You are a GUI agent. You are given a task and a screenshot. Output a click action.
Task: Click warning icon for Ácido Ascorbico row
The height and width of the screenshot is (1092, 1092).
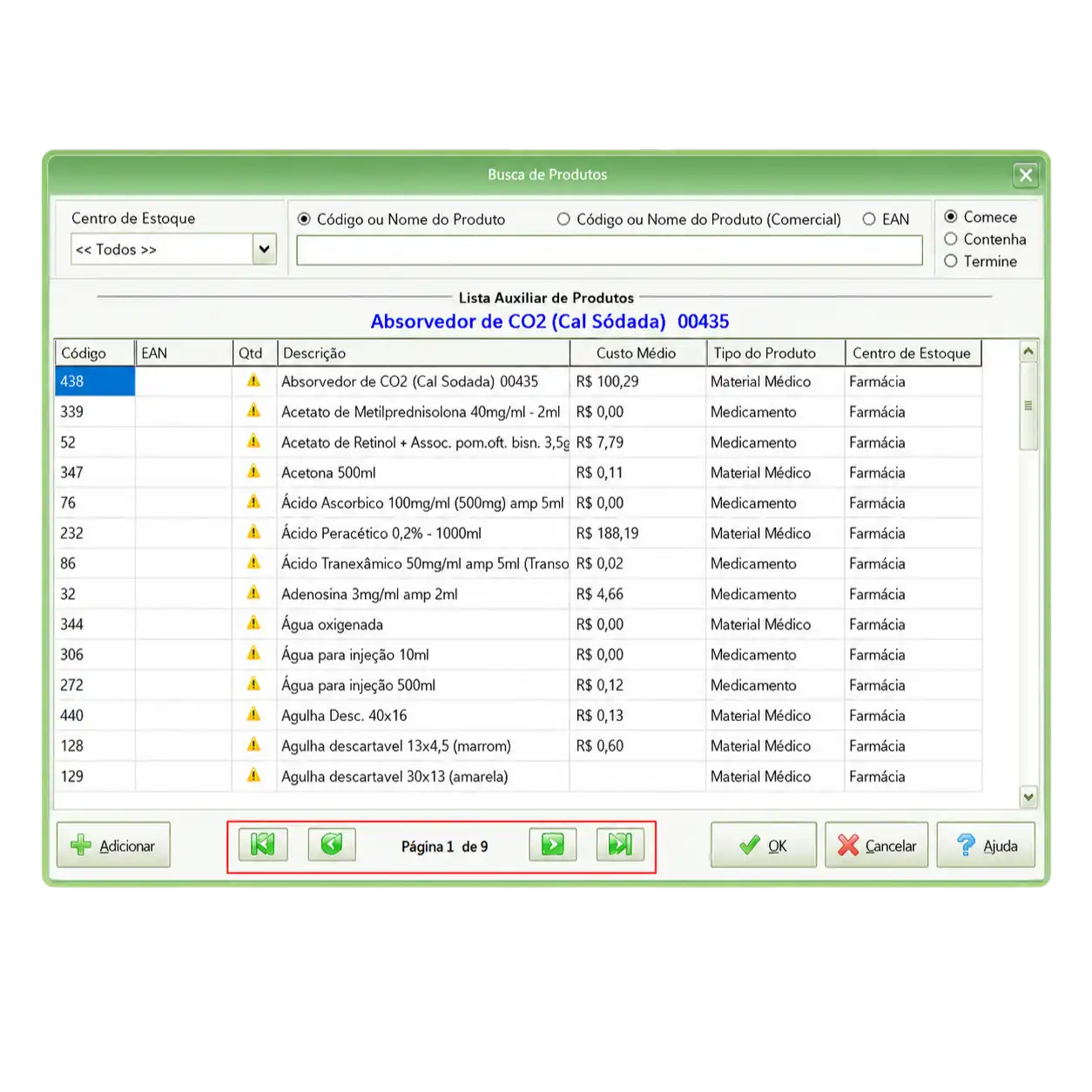click(253, 502)
